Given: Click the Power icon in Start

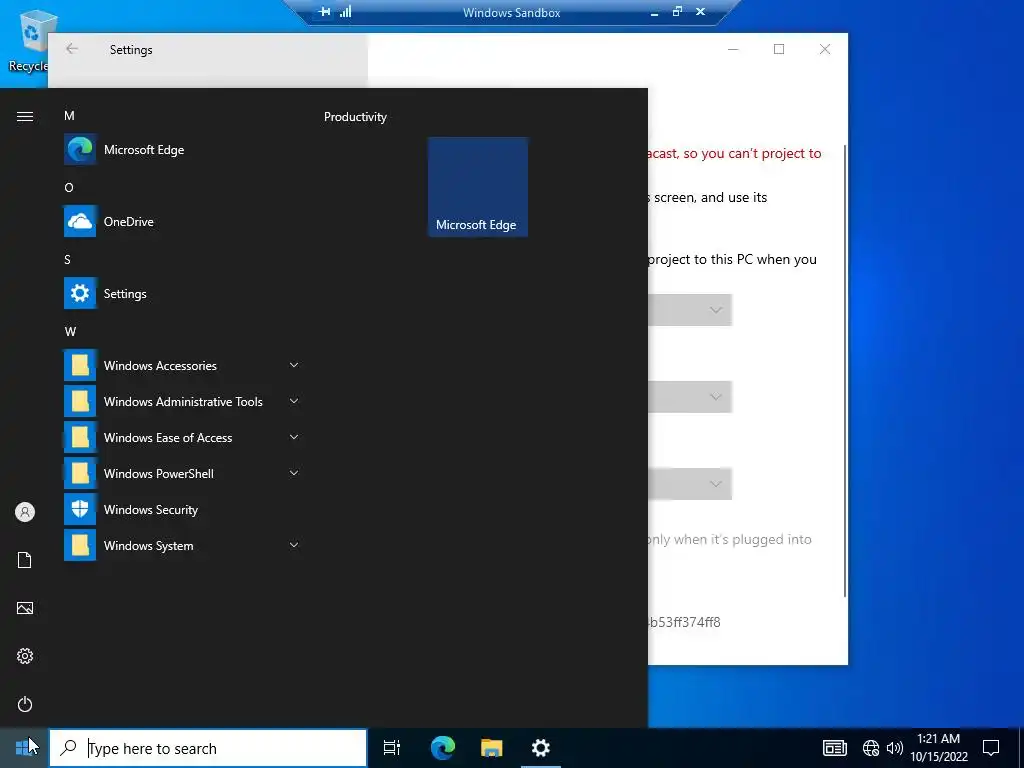Looking at the screenshot, I should tap(25, 704).
